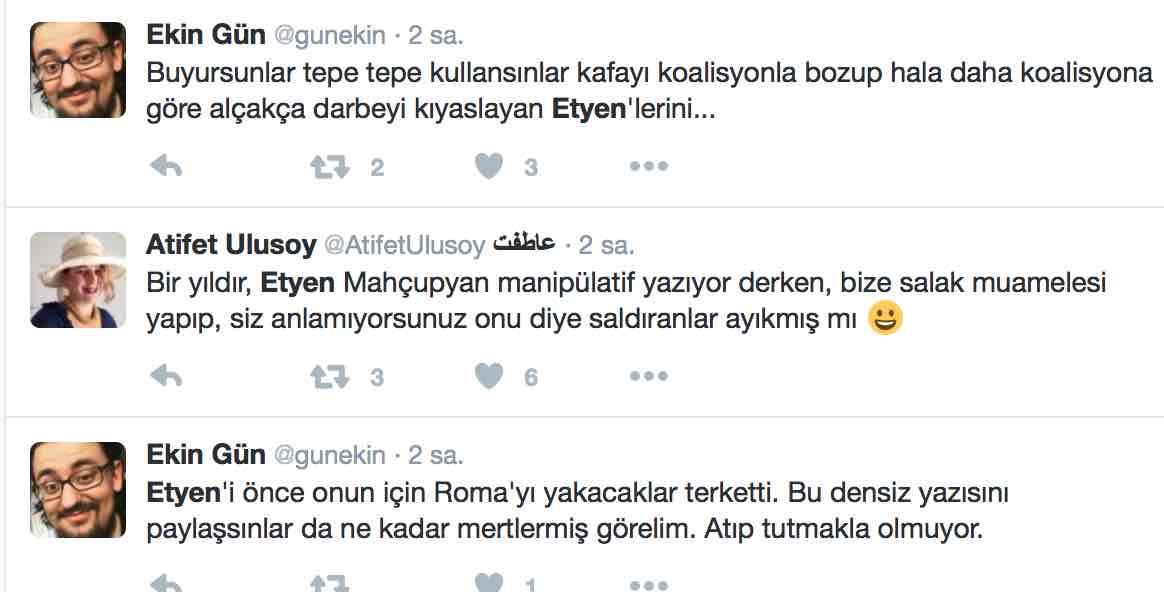Click Atifet Ulusoy display name

(x=231, y=244)
